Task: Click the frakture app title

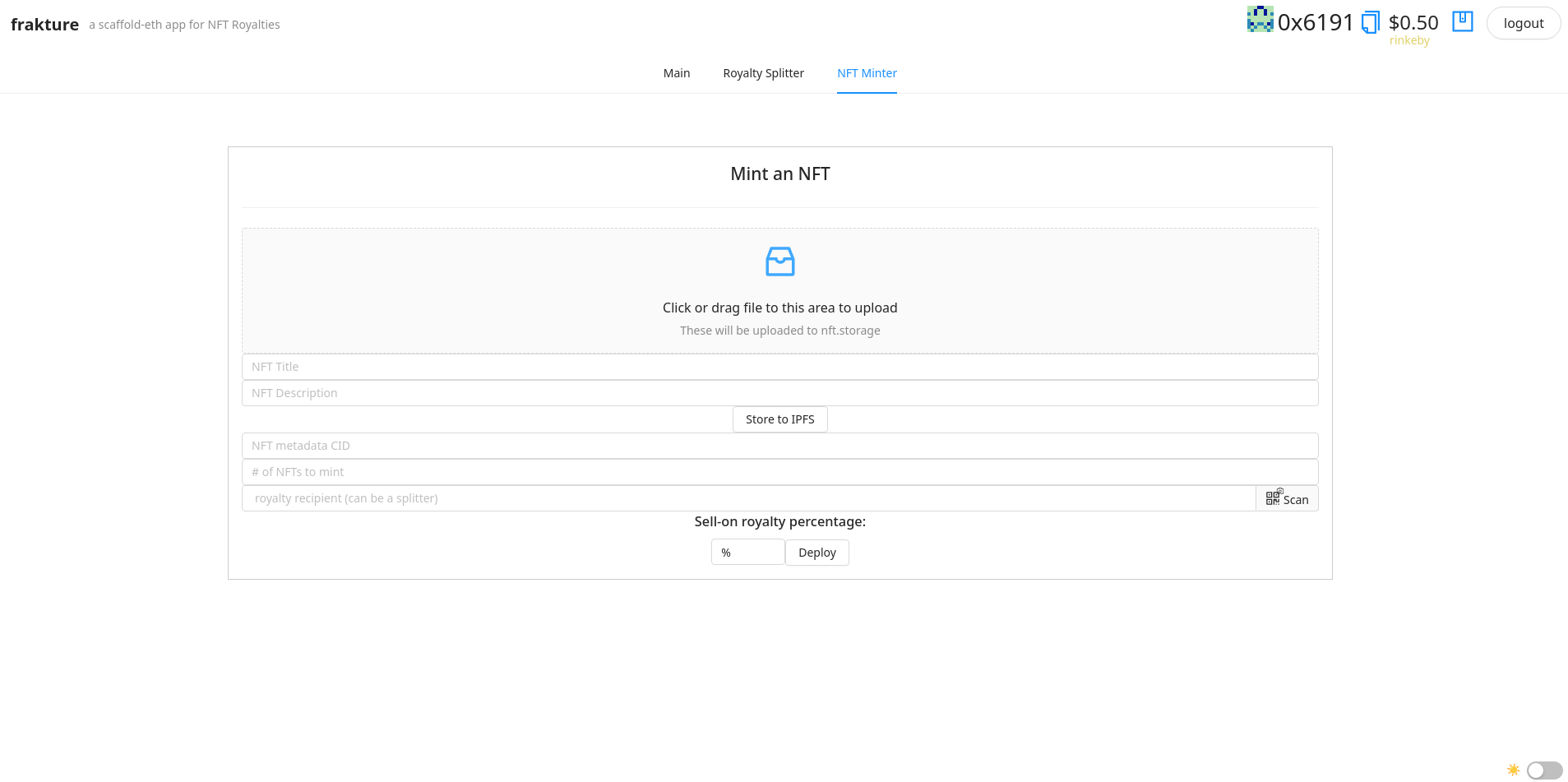Action: tap(44, 25)
